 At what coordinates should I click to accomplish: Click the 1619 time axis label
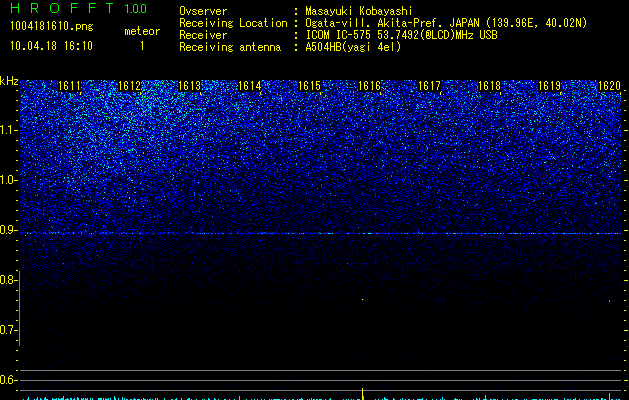[549, 86]
